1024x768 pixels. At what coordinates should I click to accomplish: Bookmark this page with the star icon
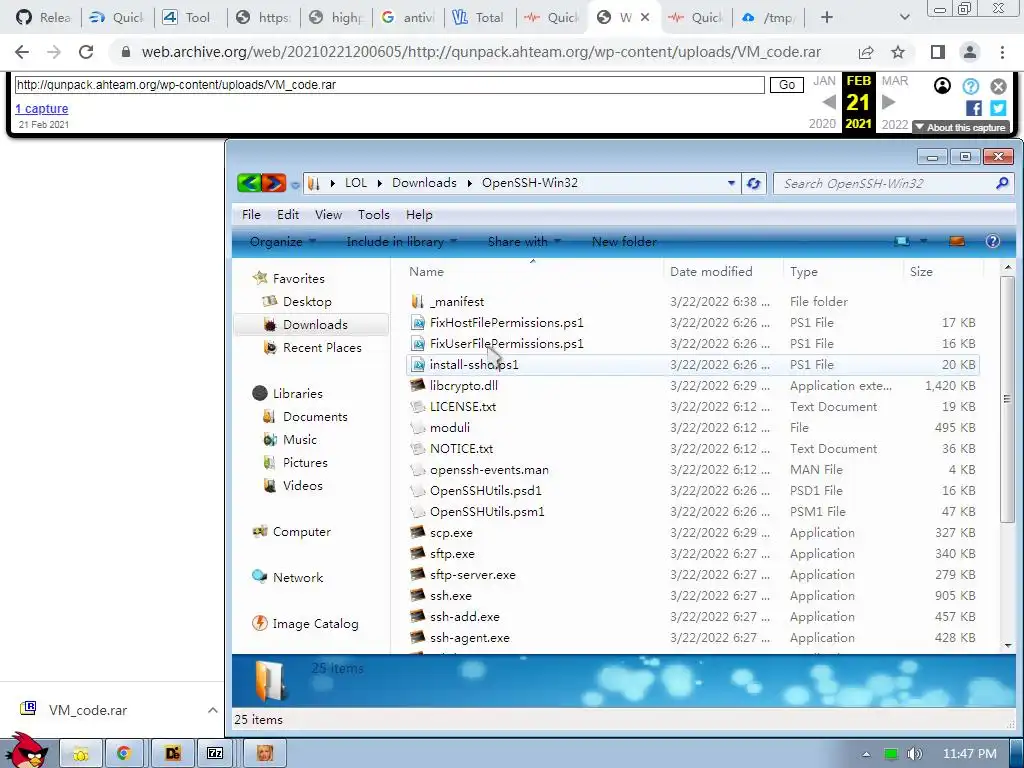898,52
